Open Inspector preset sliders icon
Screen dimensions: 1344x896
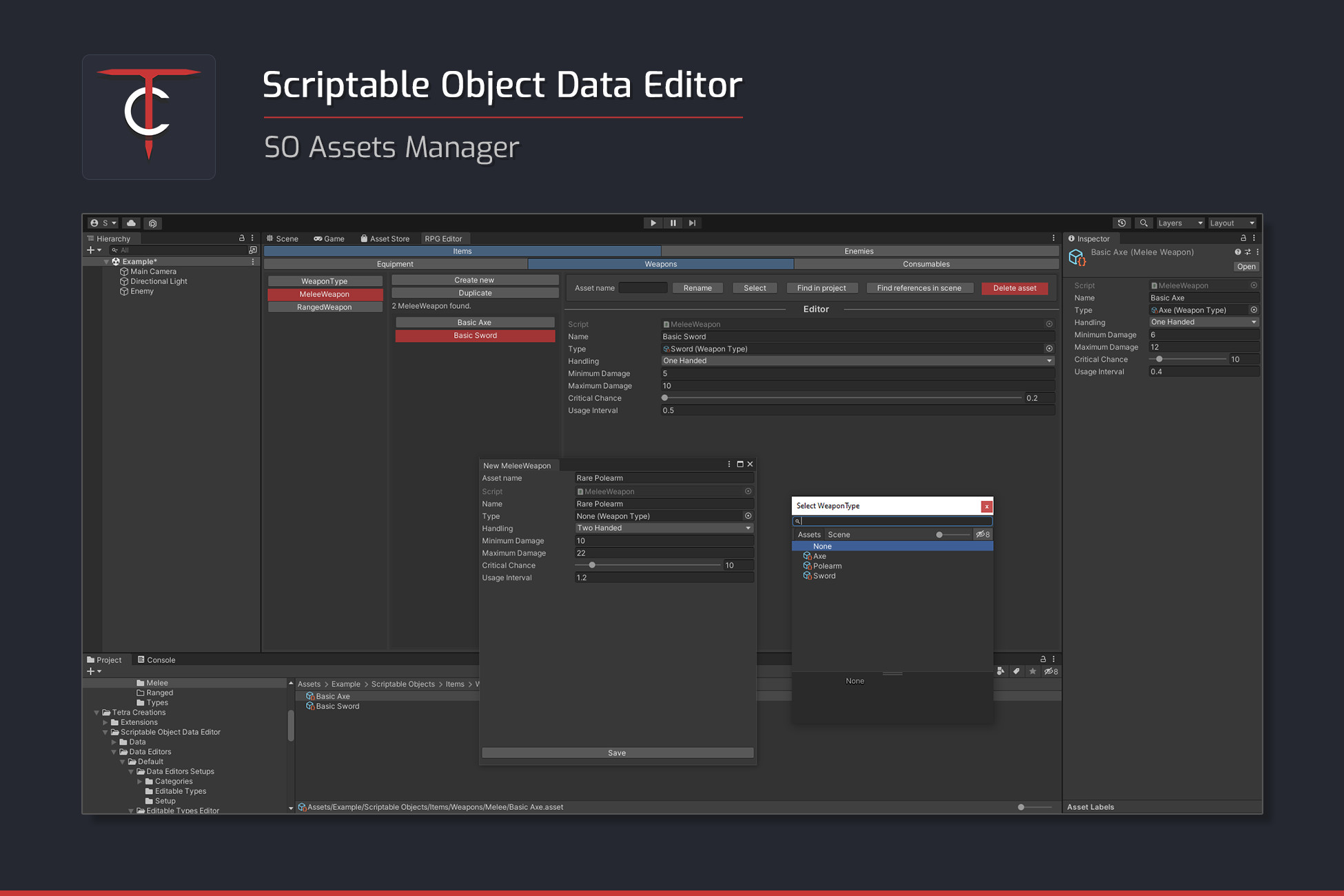[1248, 252]
